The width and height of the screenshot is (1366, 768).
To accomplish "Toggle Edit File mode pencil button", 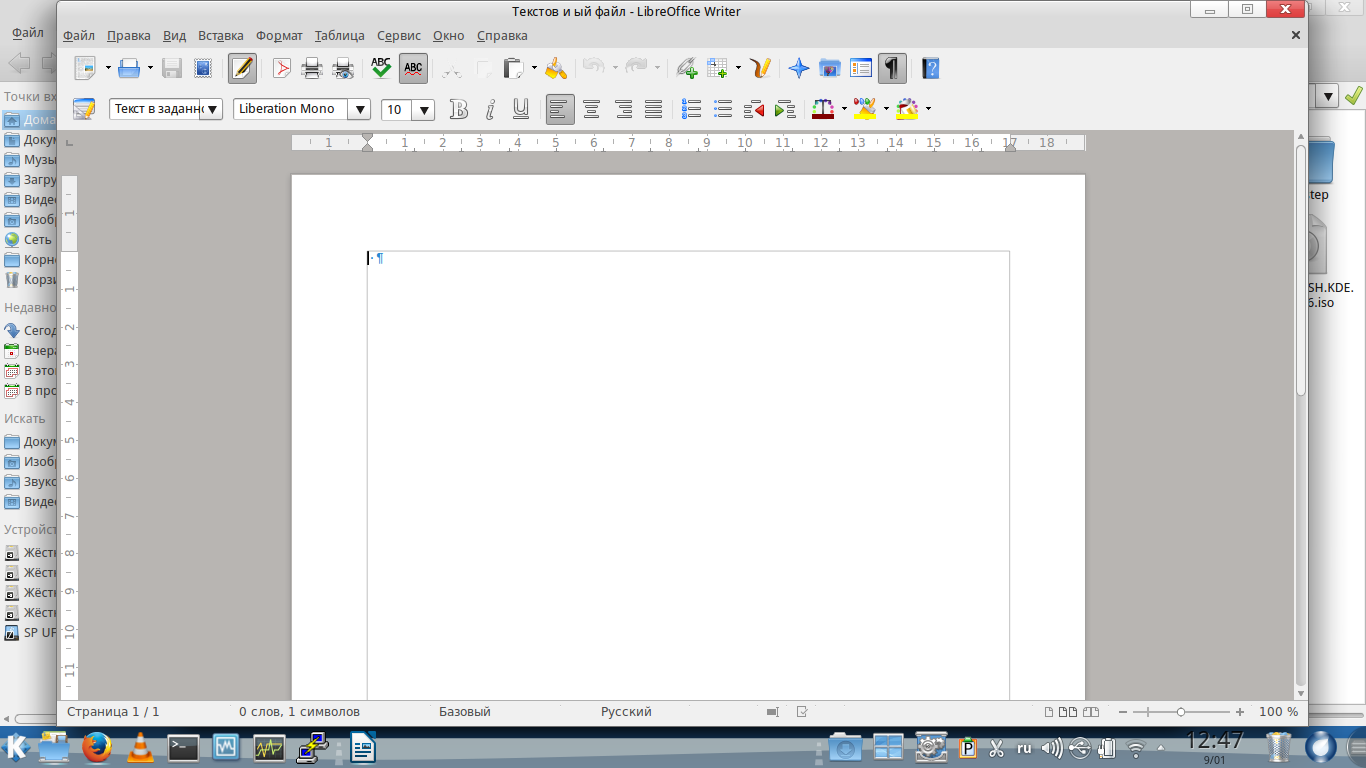I will pos(242,69).
